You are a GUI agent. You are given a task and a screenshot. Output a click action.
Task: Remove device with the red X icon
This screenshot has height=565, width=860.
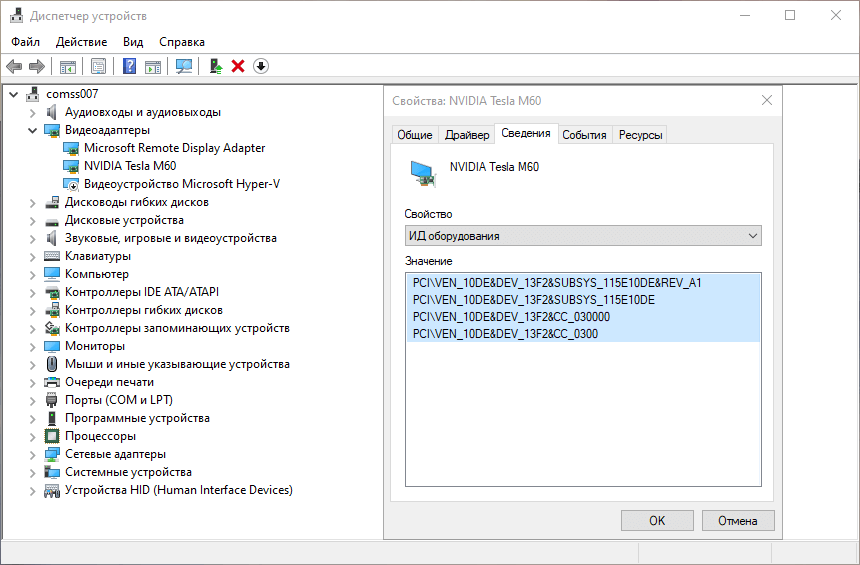click(238, 66)
